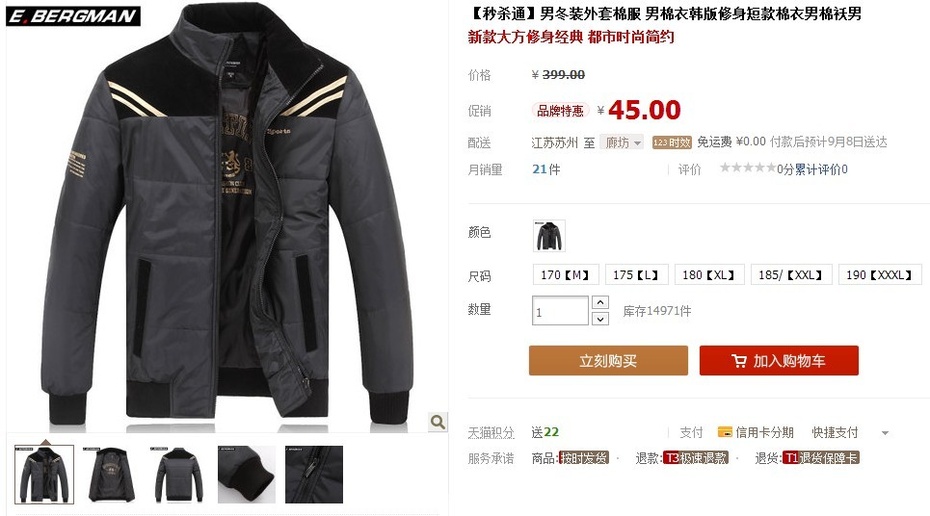Select size 170【M】

coord(566,275)
